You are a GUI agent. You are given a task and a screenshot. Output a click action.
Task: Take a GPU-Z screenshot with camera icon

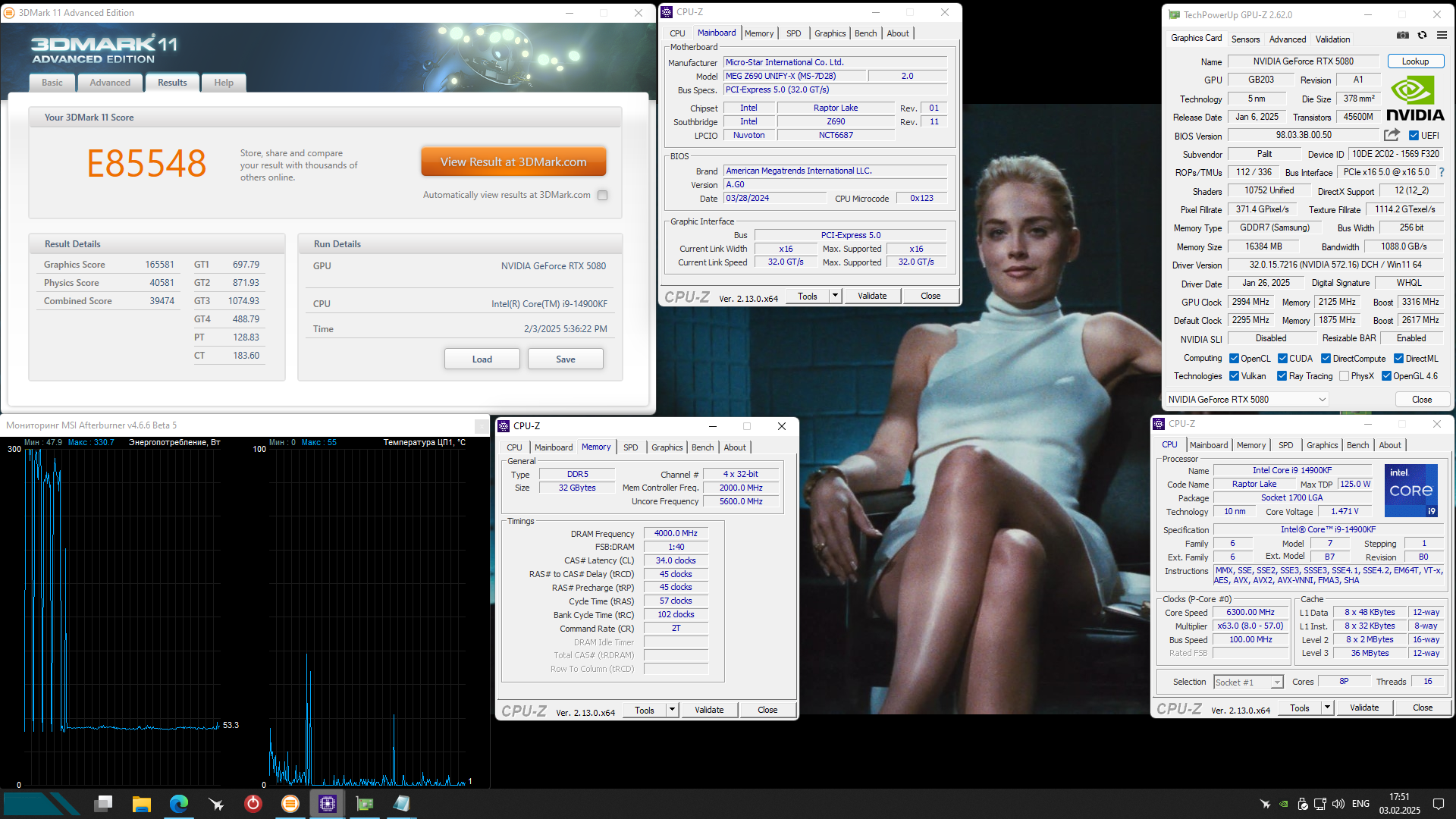1403,35
